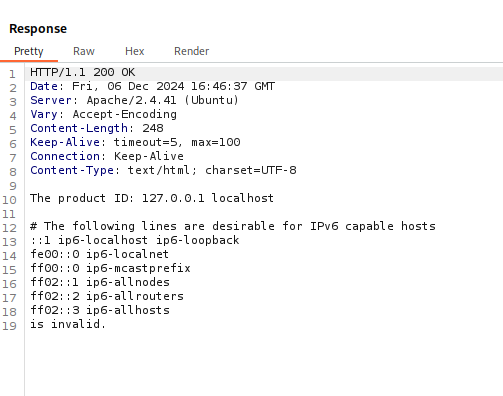Click the 'The product ID' line
Screen dimensions: 503x396
tap(152, 198)
